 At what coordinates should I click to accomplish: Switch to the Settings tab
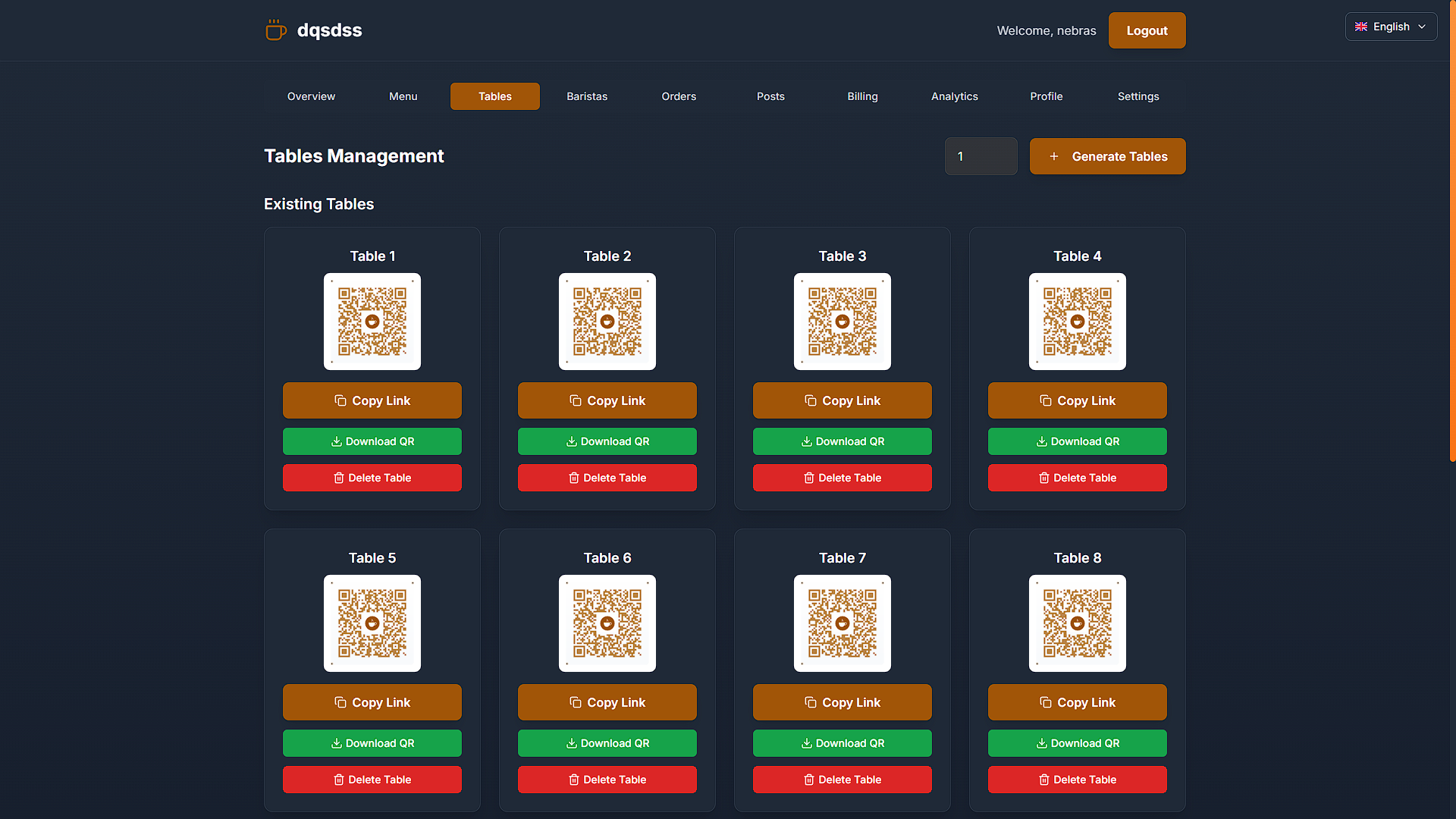1138,96
